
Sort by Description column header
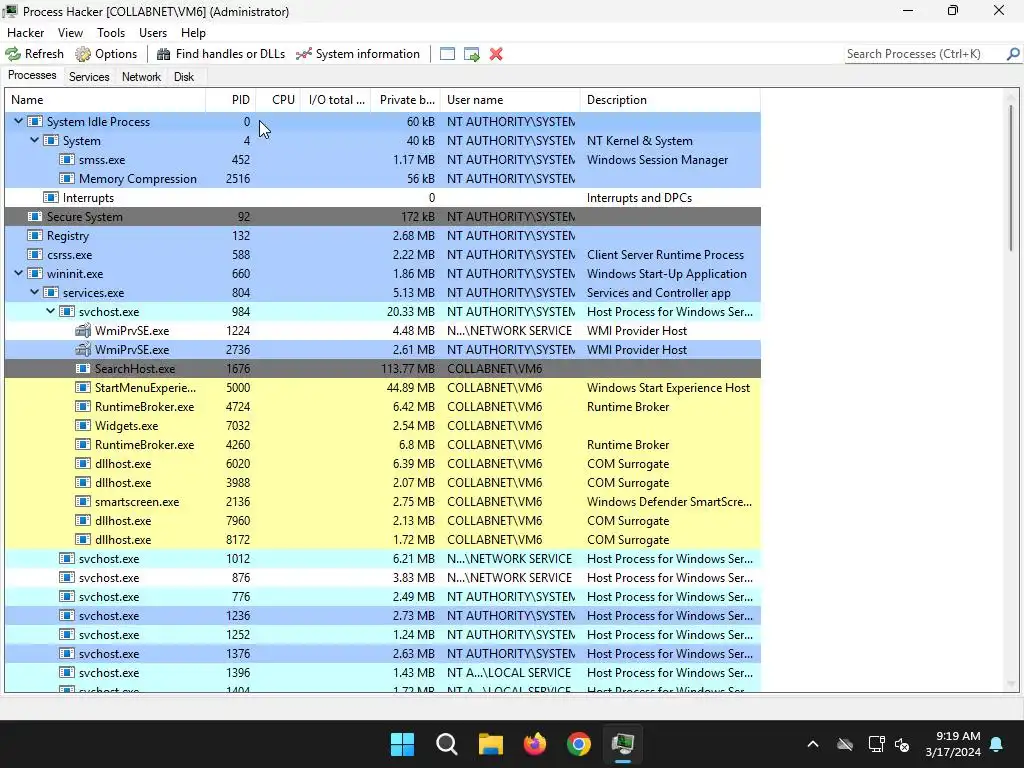[670, 100]
